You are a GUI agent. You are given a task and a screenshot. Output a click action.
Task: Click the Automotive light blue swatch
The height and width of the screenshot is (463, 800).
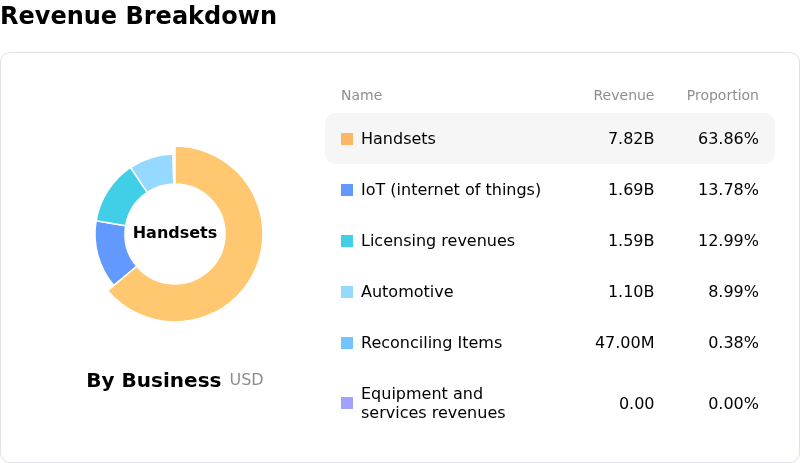point(347,292)
